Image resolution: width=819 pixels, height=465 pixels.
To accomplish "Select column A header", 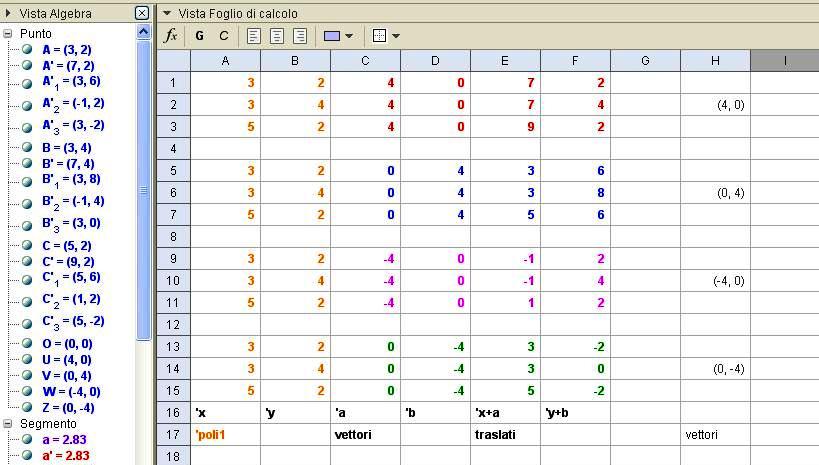I will [x=226, y=61].
